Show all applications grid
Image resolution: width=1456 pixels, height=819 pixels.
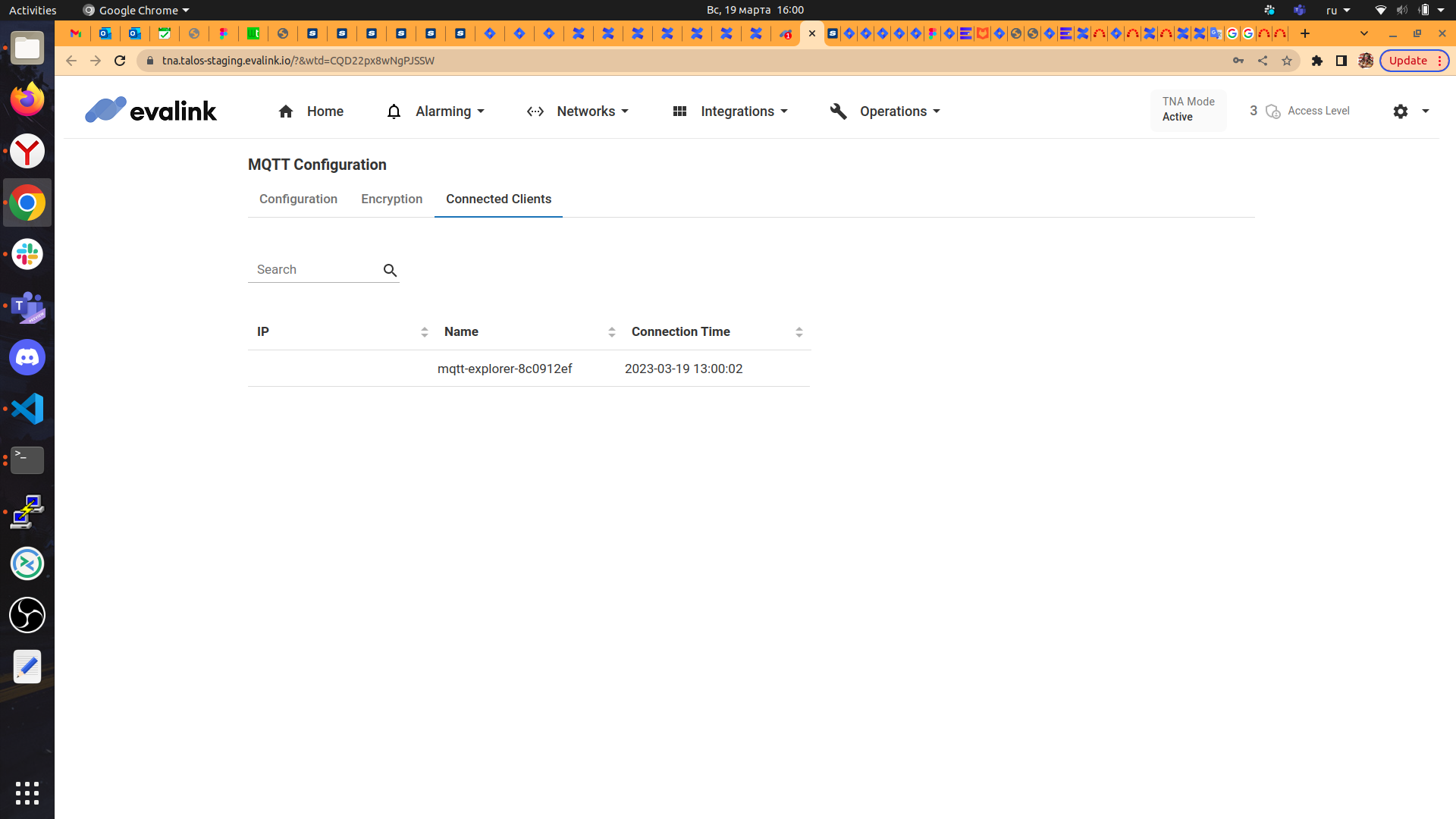27,793
